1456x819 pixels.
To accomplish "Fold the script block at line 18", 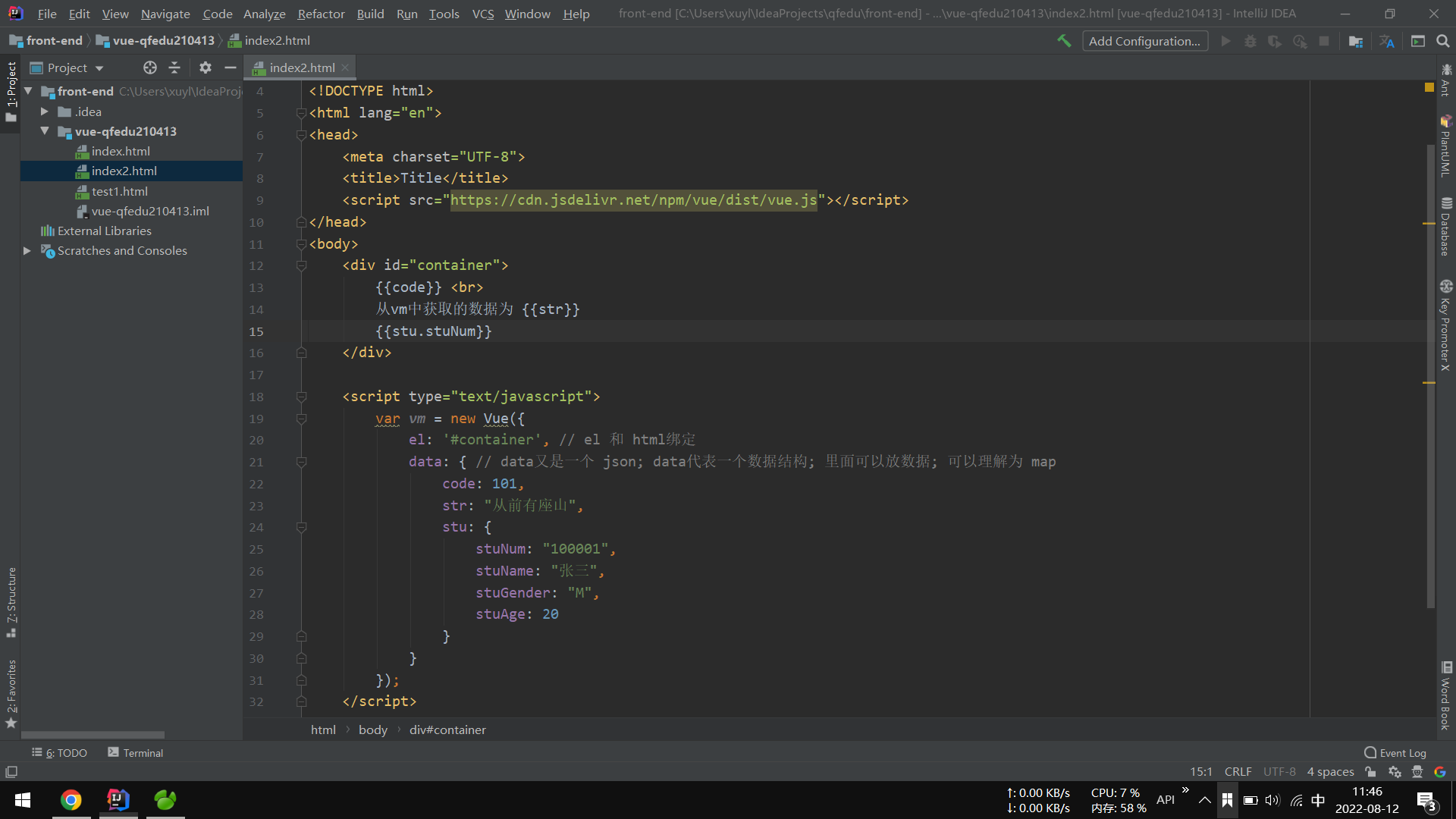I will tap(301, 397).
